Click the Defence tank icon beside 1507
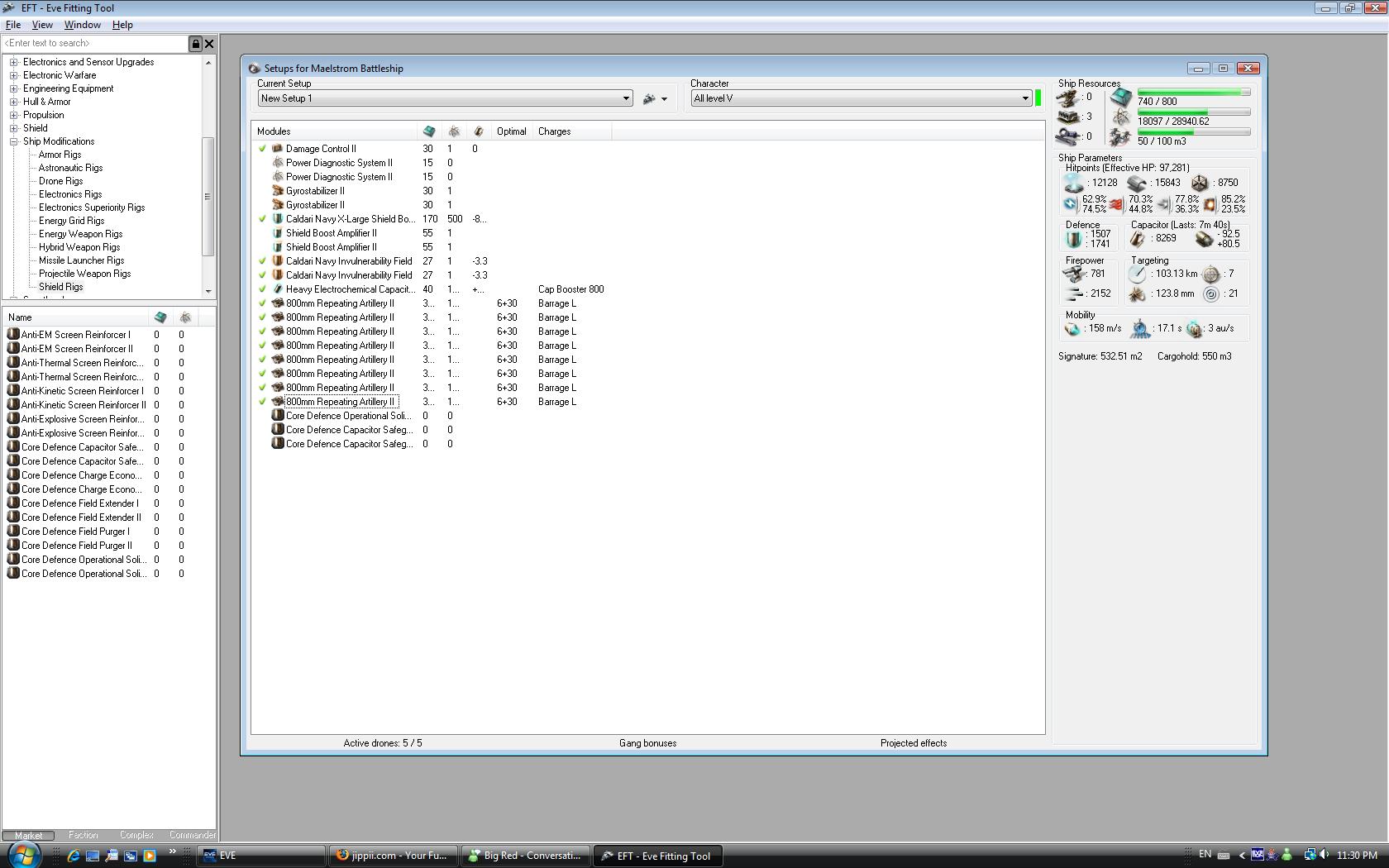The height and width of the screenshot is (868, 1389). [1073, 239]
